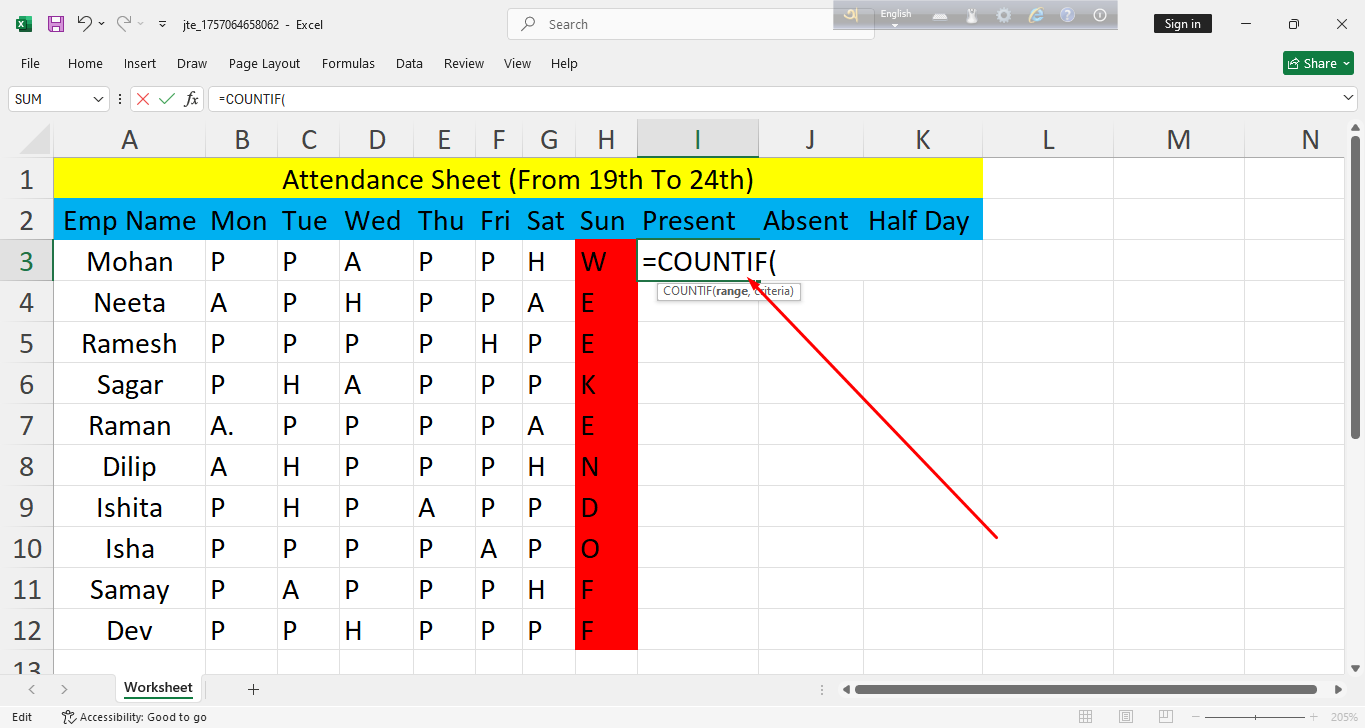Open the Insert Function fx dialog
Viewport: 1365px width, 728px height.
coord(191,99)
